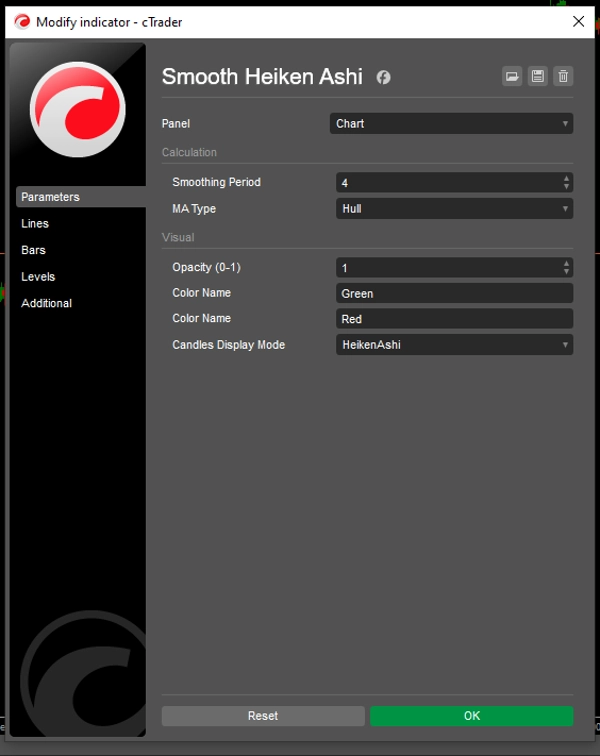The height and width of the screenshot is (756, 600).
Task: Show the Additional settings section
Action: (47, 303)
